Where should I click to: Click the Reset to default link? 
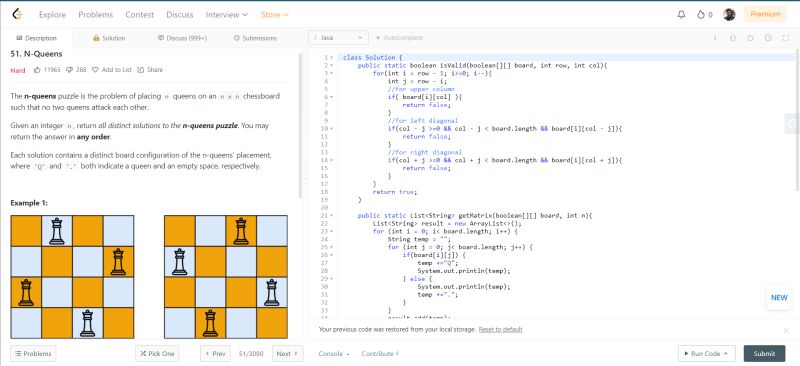point(500,330)
